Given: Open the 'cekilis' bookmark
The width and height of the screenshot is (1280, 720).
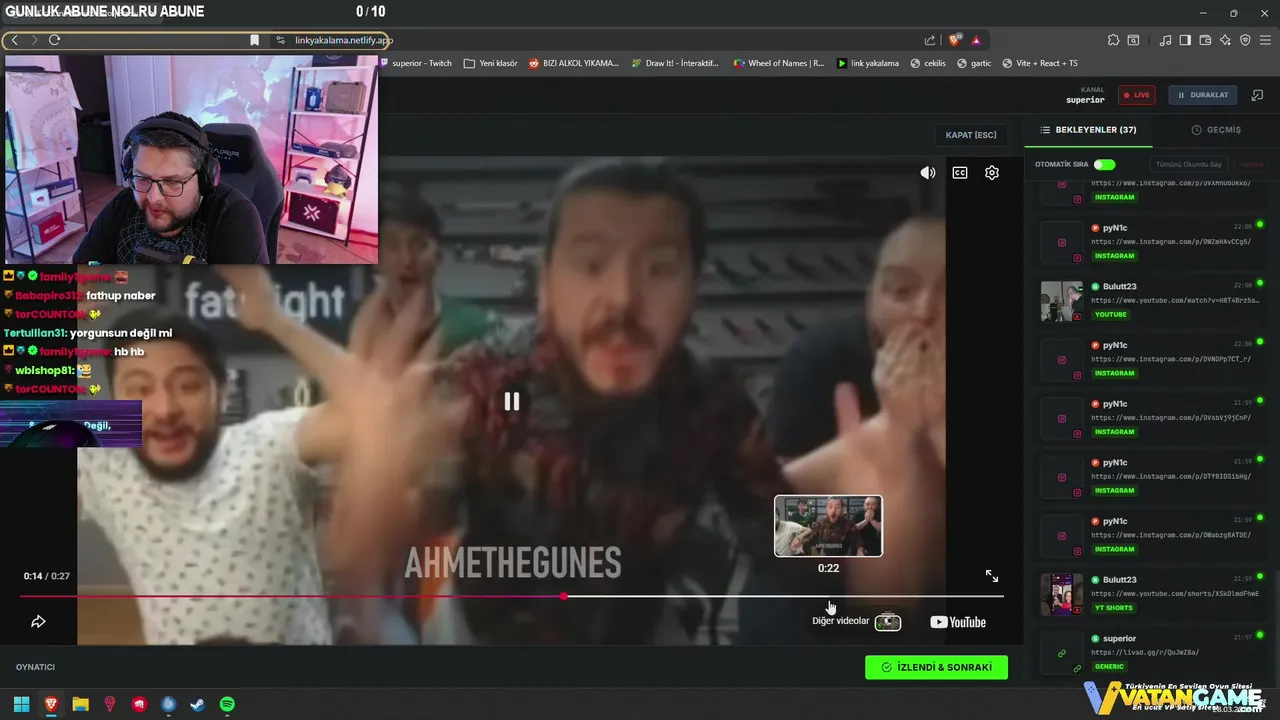Looking at the screenshot, I should 927,63.
